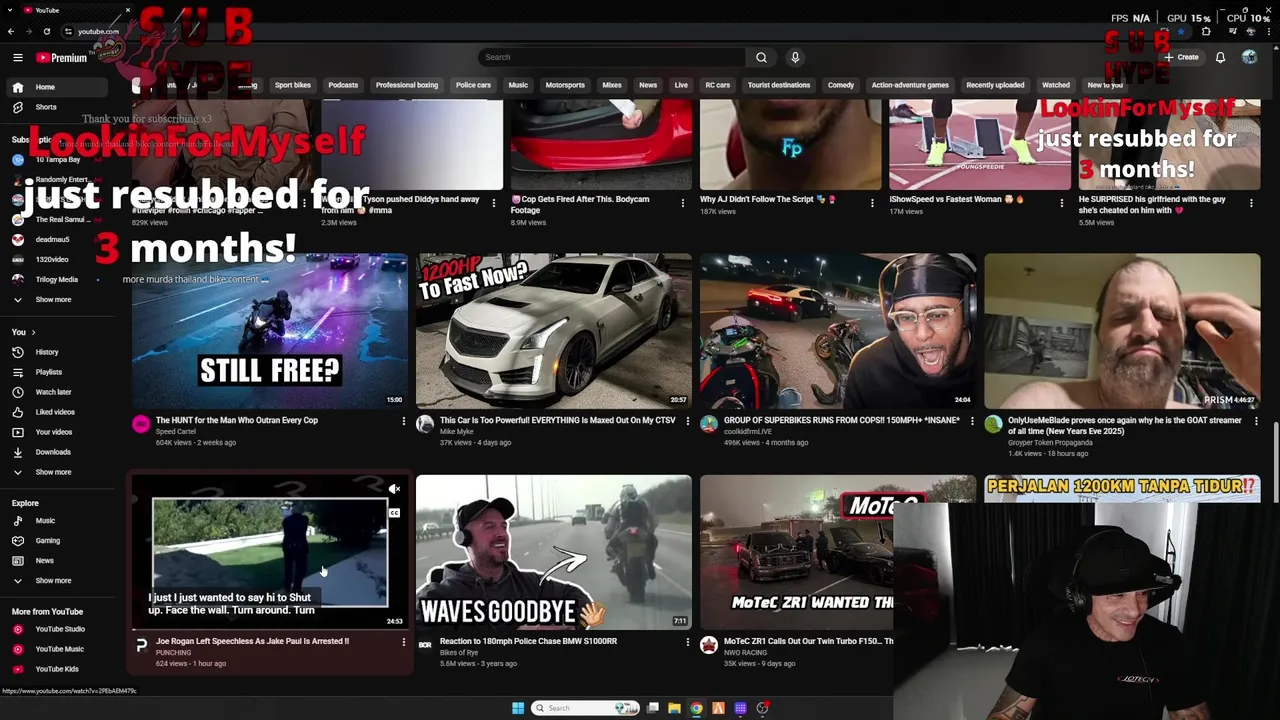Open YouTube Studio link in sidebar
The image size is (1280, 720).
pos(55,629)
